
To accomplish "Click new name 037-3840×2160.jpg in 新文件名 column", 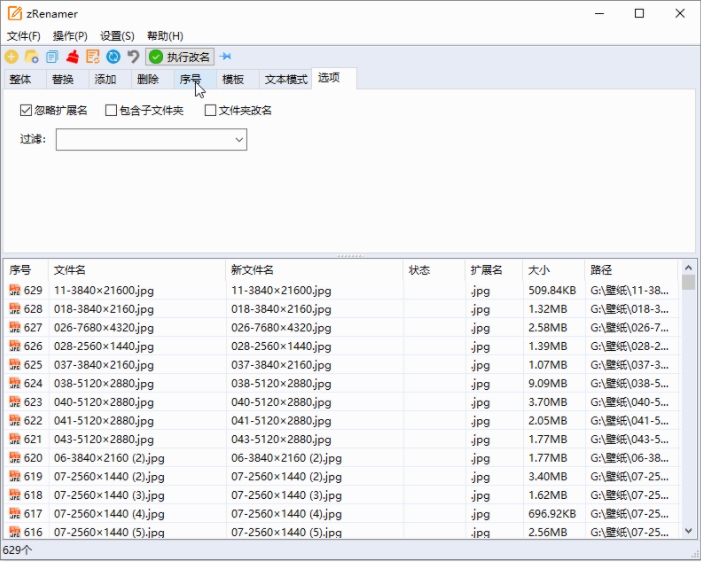I will (281, 365).
